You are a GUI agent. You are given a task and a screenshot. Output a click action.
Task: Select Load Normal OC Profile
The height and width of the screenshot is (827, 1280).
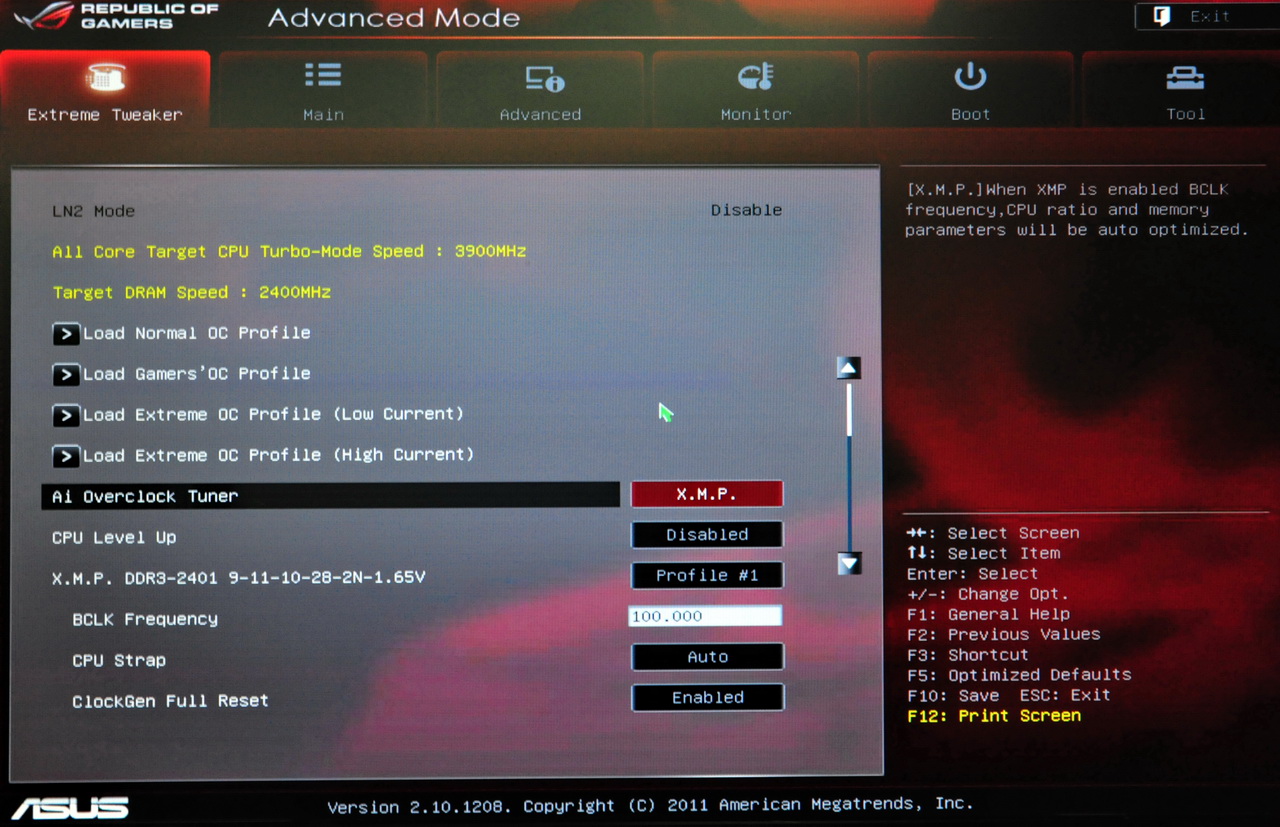point(196,333)
